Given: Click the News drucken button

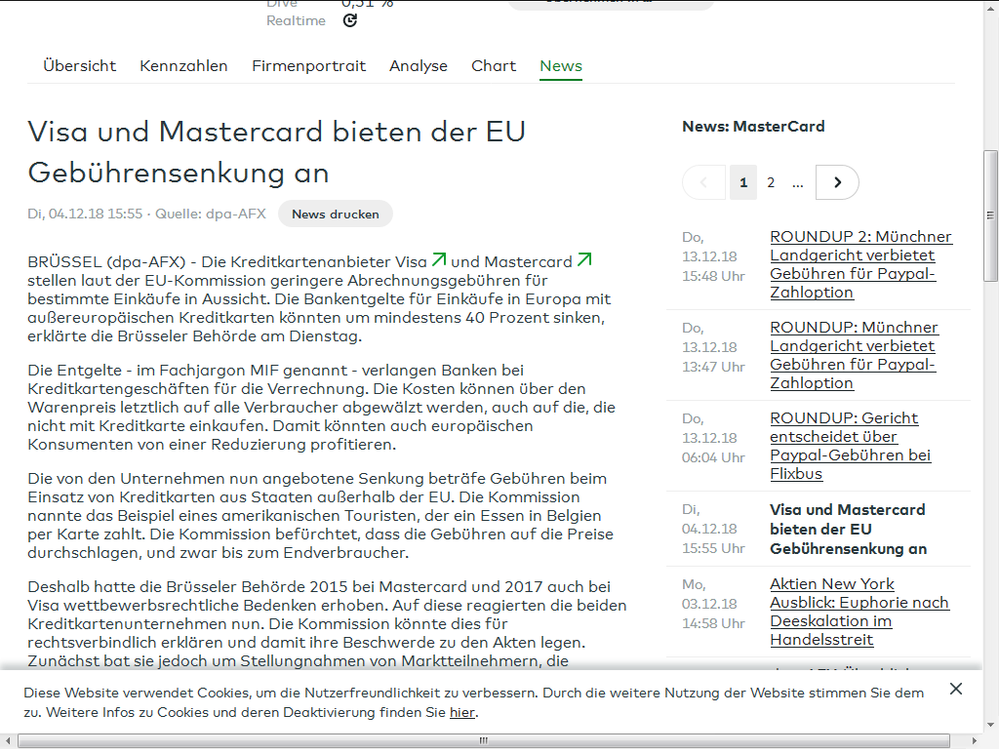Looking at the screenshot, I should point(335,213).
